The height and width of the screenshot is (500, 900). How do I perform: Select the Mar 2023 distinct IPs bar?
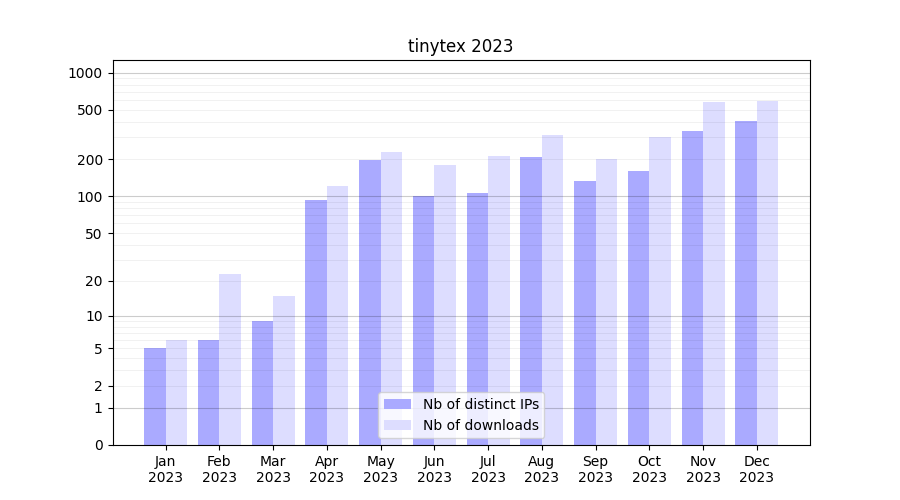point(262,383)
